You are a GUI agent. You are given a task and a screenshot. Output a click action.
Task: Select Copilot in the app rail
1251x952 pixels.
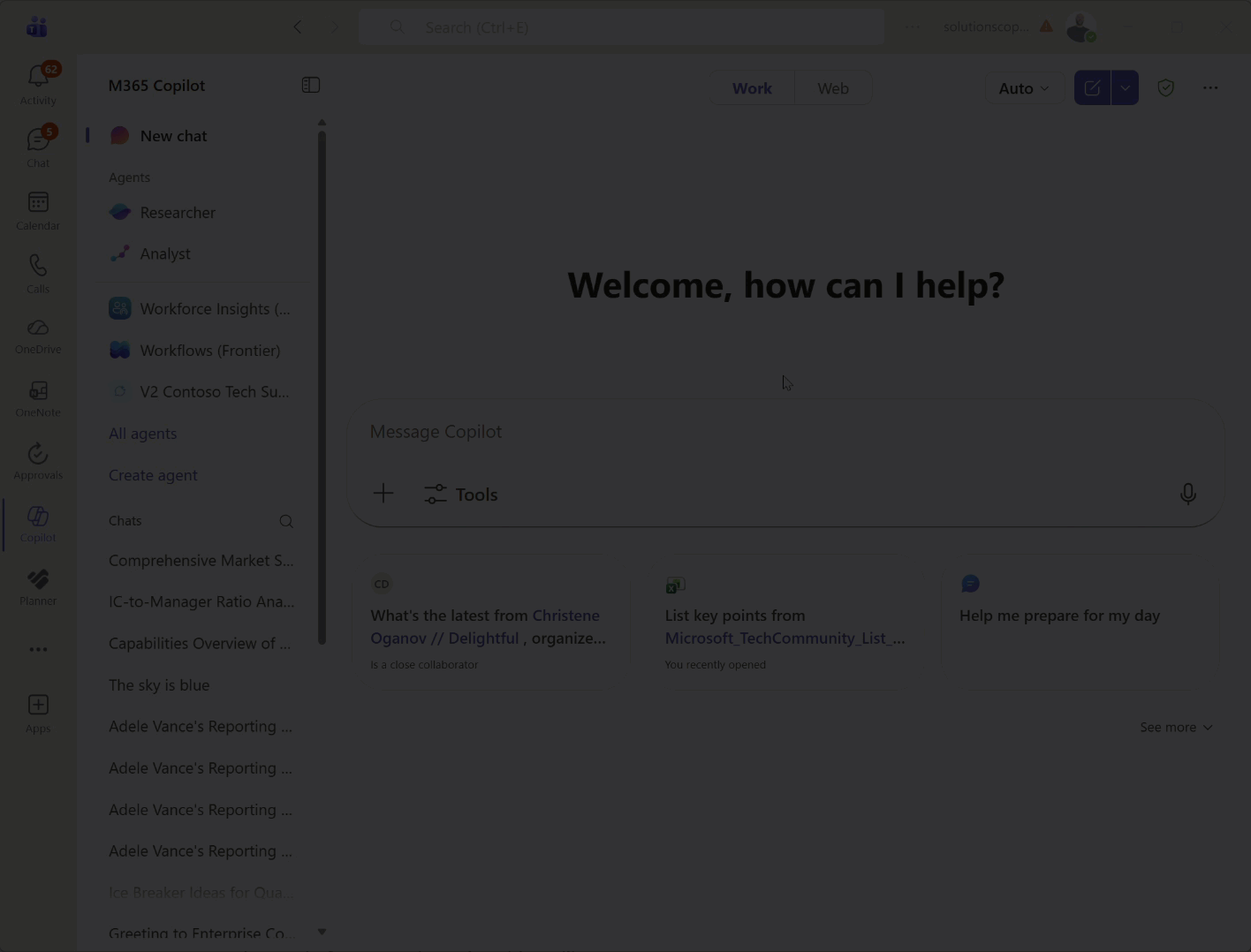pyautogui.click(x=38, y=524)
